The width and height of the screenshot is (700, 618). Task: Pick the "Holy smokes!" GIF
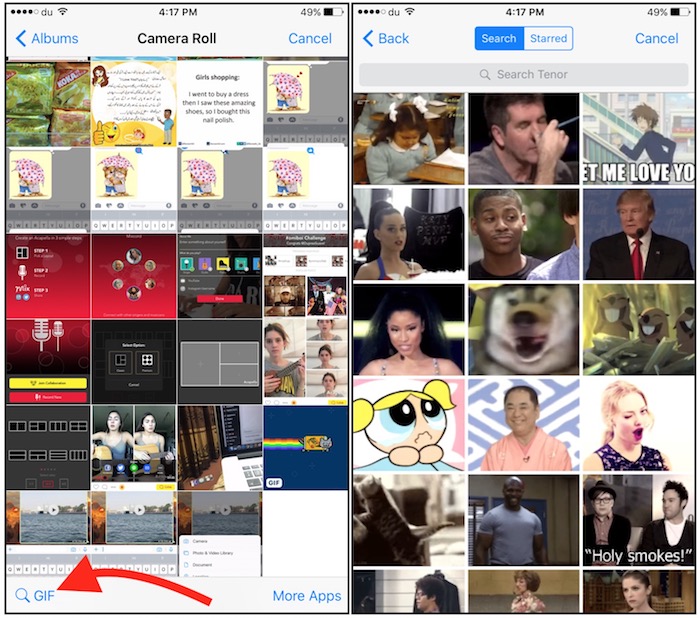pyautogui.click(x=639, y=522)
